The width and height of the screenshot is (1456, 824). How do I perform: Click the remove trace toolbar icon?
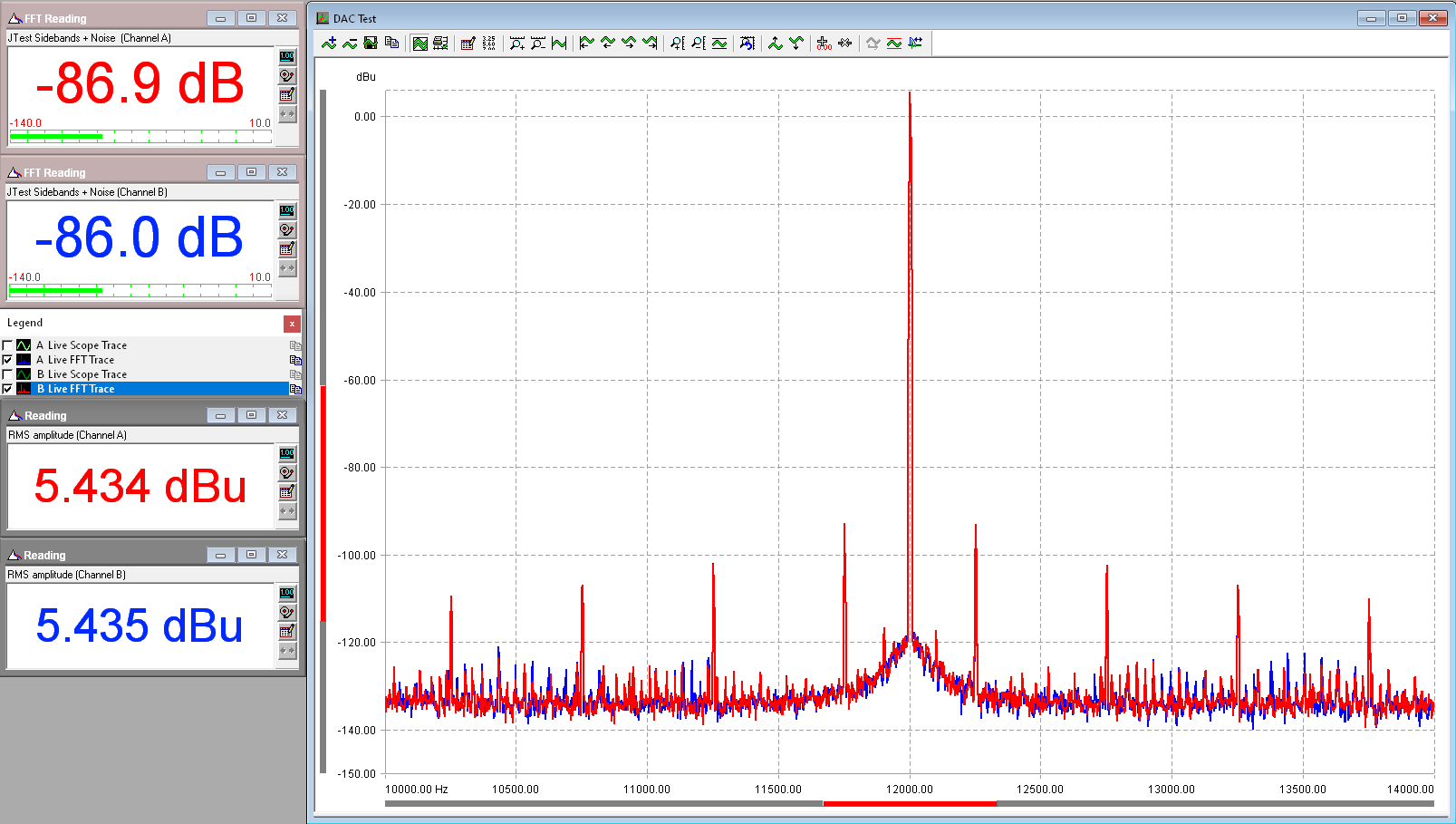(350, 44)
